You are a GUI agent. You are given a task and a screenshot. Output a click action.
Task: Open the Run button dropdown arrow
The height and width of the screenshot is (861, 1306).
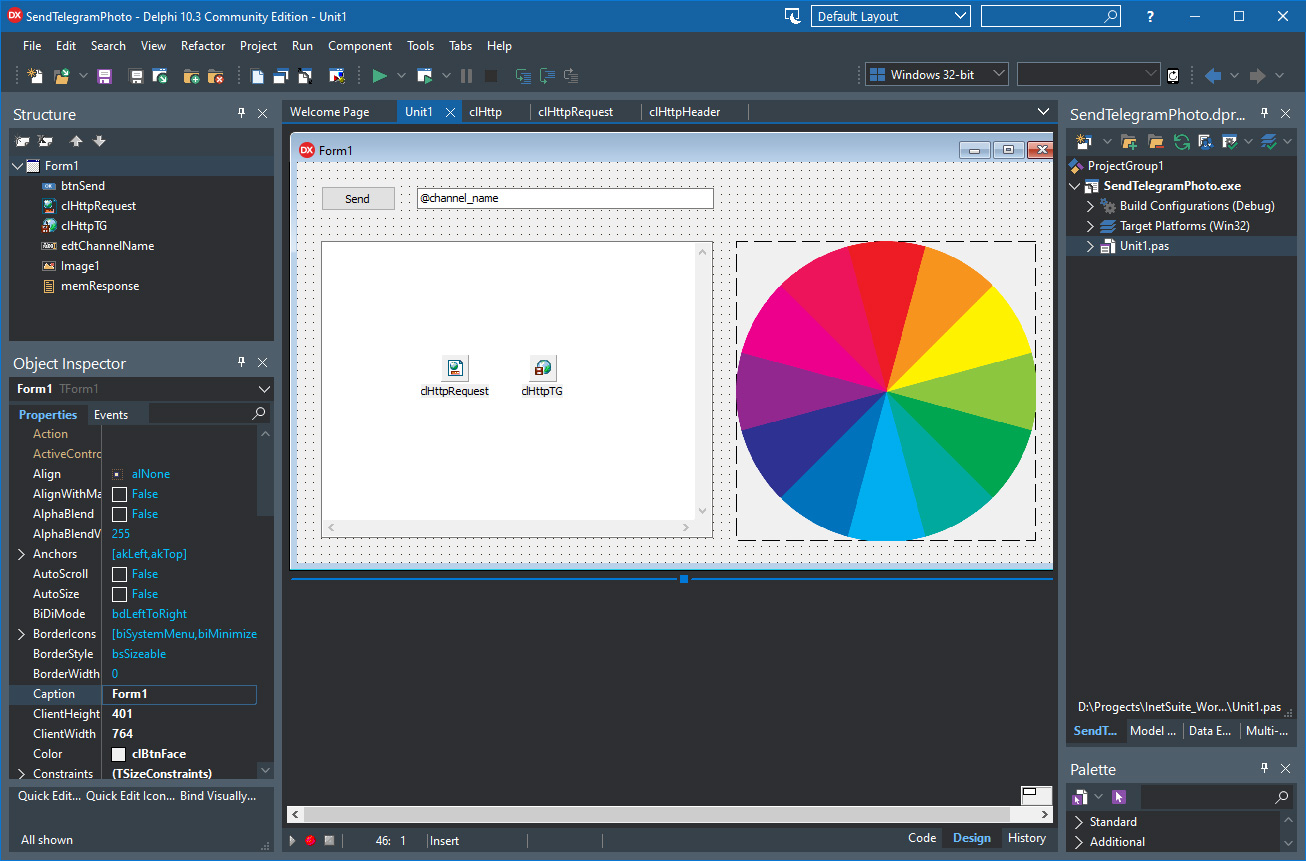(x=401, y=76)
